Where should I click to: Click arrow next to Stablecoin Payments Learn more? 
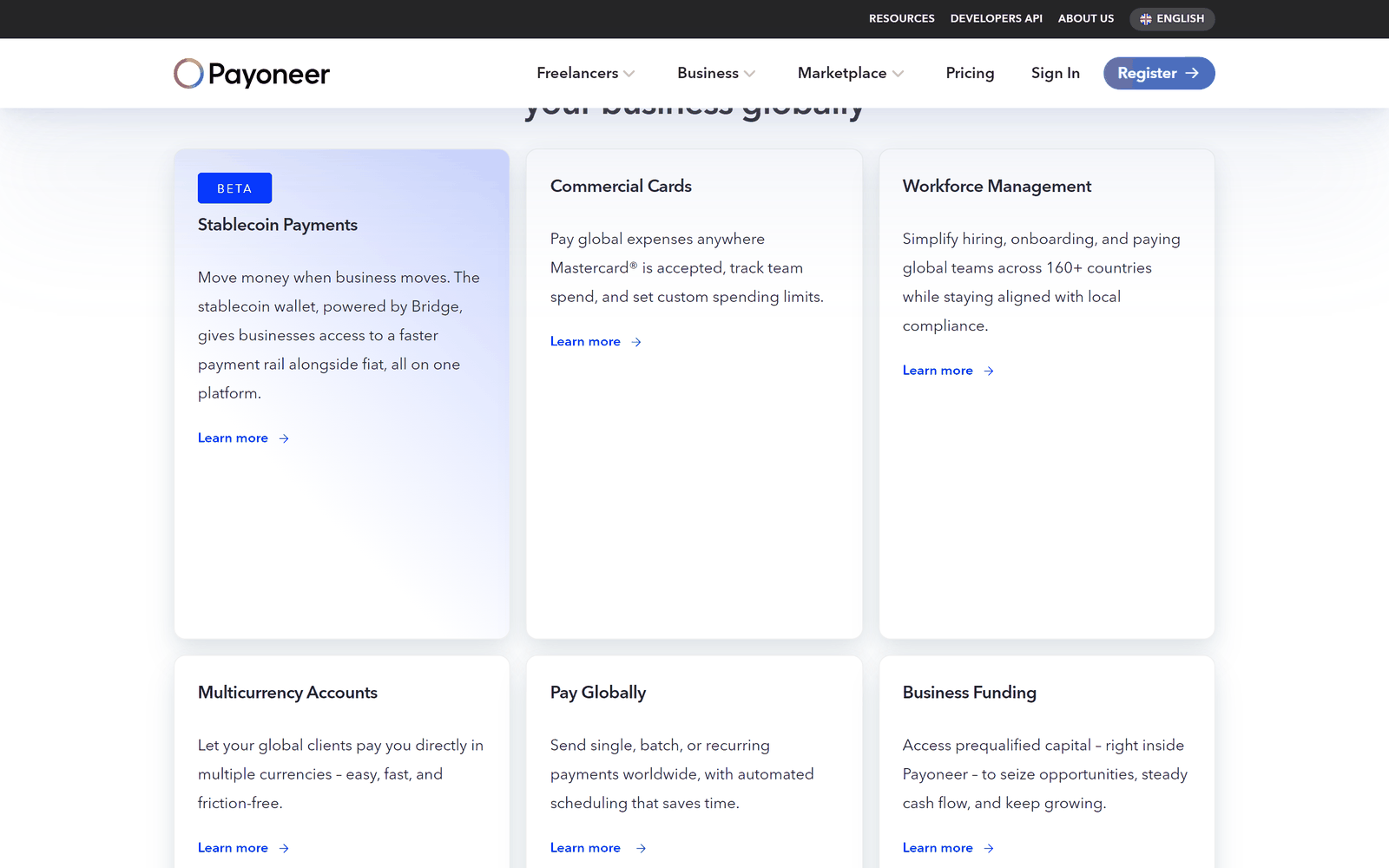[x=284, y=438]
